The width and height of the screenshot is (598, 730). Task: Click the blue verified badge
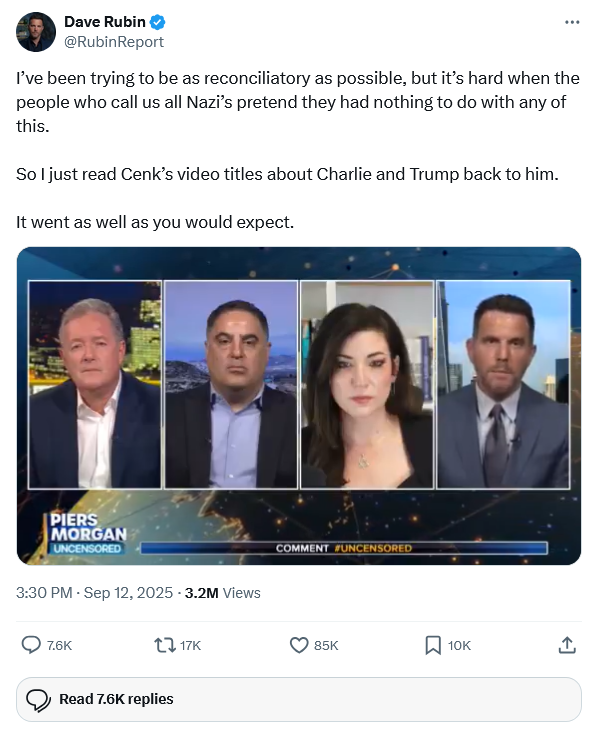pyautogui.click(x=157, y=22)
